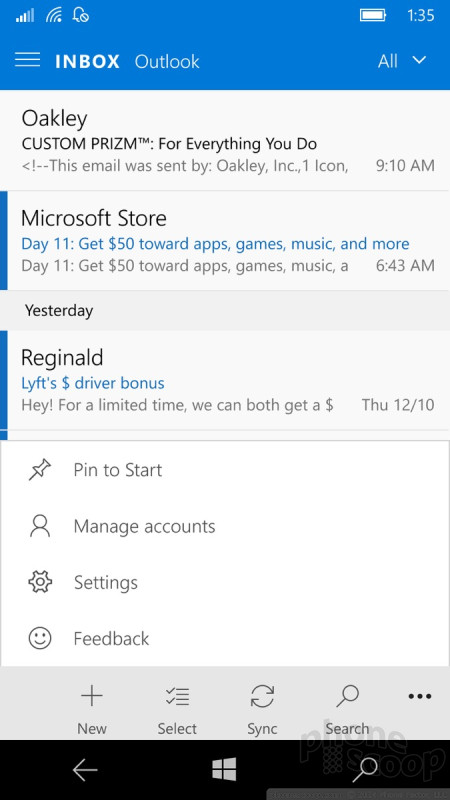This screenshot has height=800, width=450.
Task: Open Settings from the menu
Action: coord(225,582)
